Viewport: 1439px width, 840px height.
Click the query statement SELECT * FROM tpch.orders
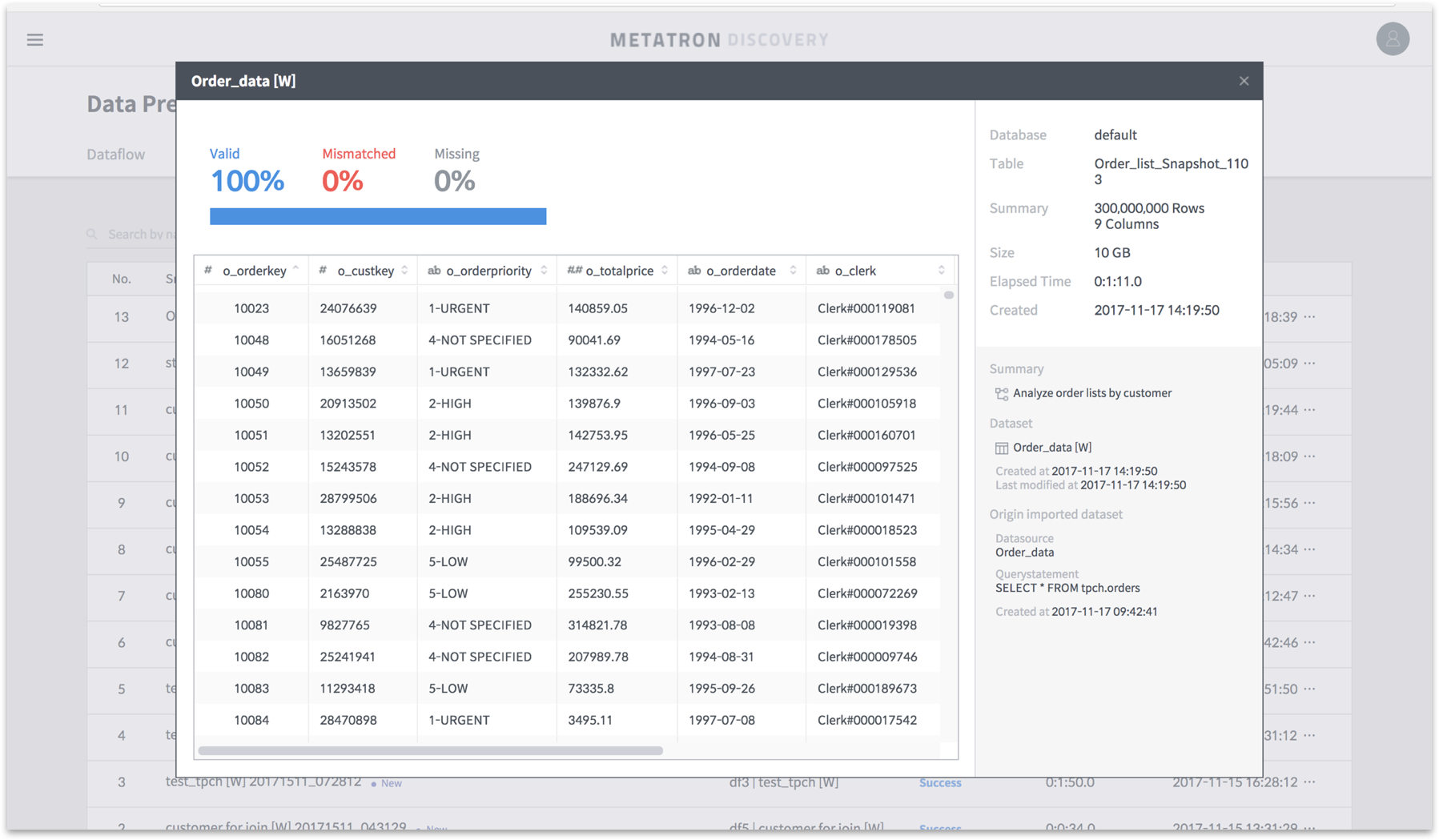click(1067, 588)
